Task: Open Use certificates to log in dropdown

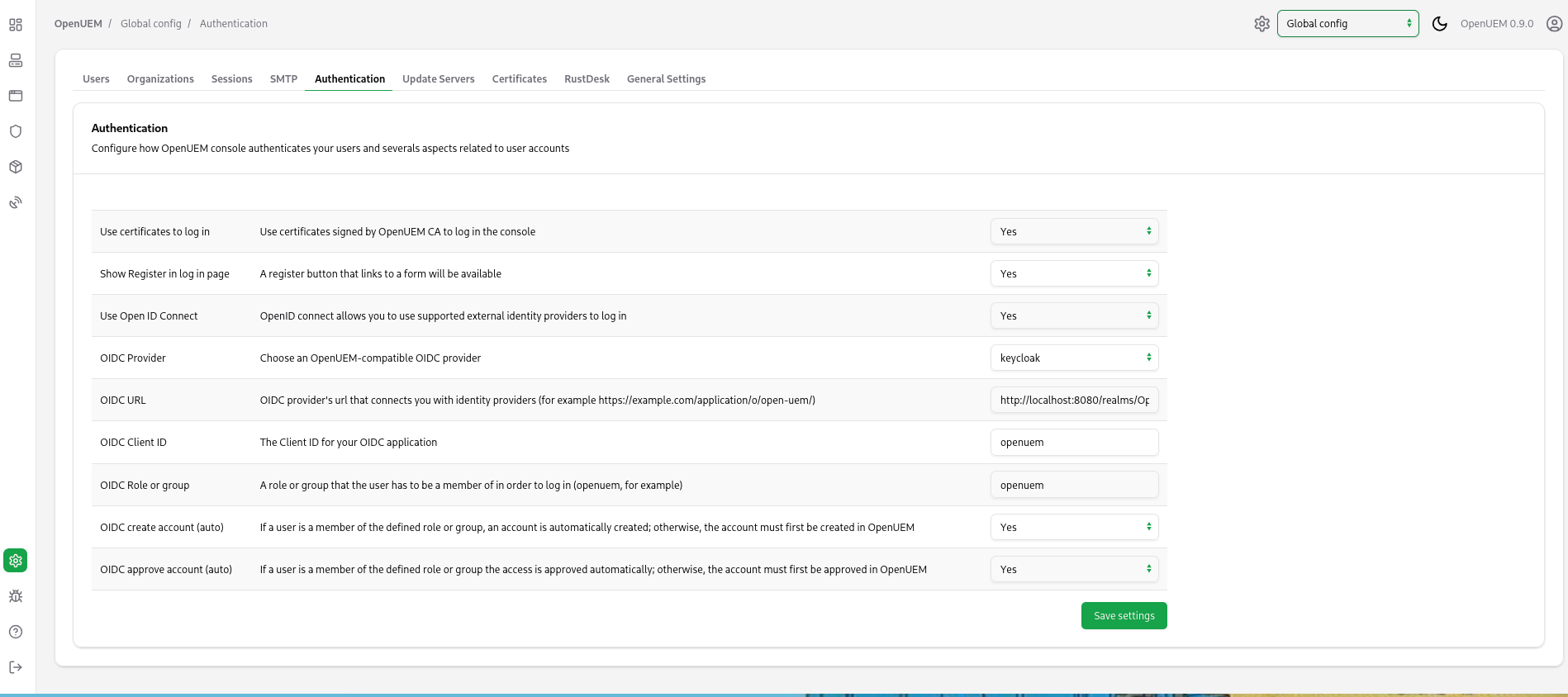Action: click(x=1074, y=231)
